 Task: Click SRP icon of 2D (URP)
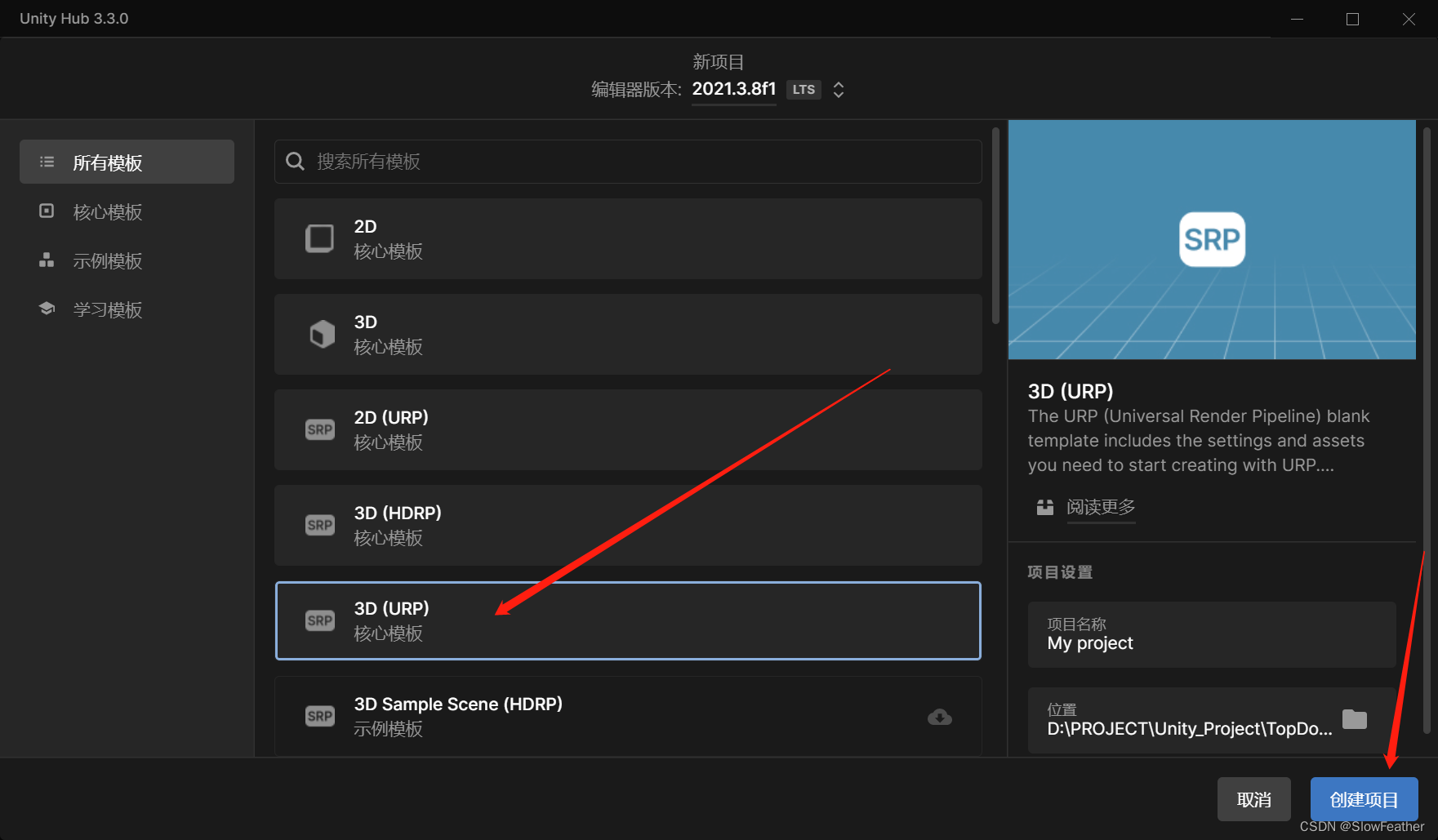pyautogui.click(x=320, y=429)
